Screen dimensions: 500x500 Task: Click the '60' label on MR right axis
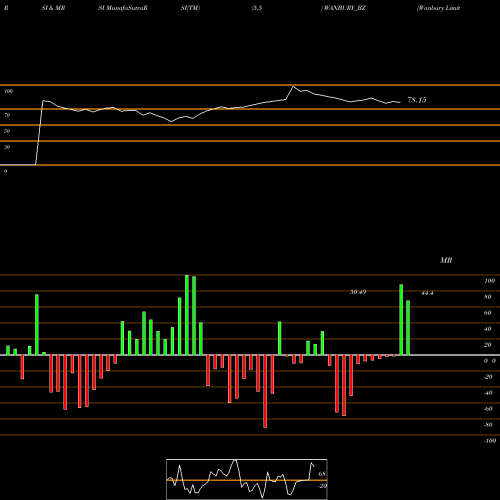click(488, 313)
